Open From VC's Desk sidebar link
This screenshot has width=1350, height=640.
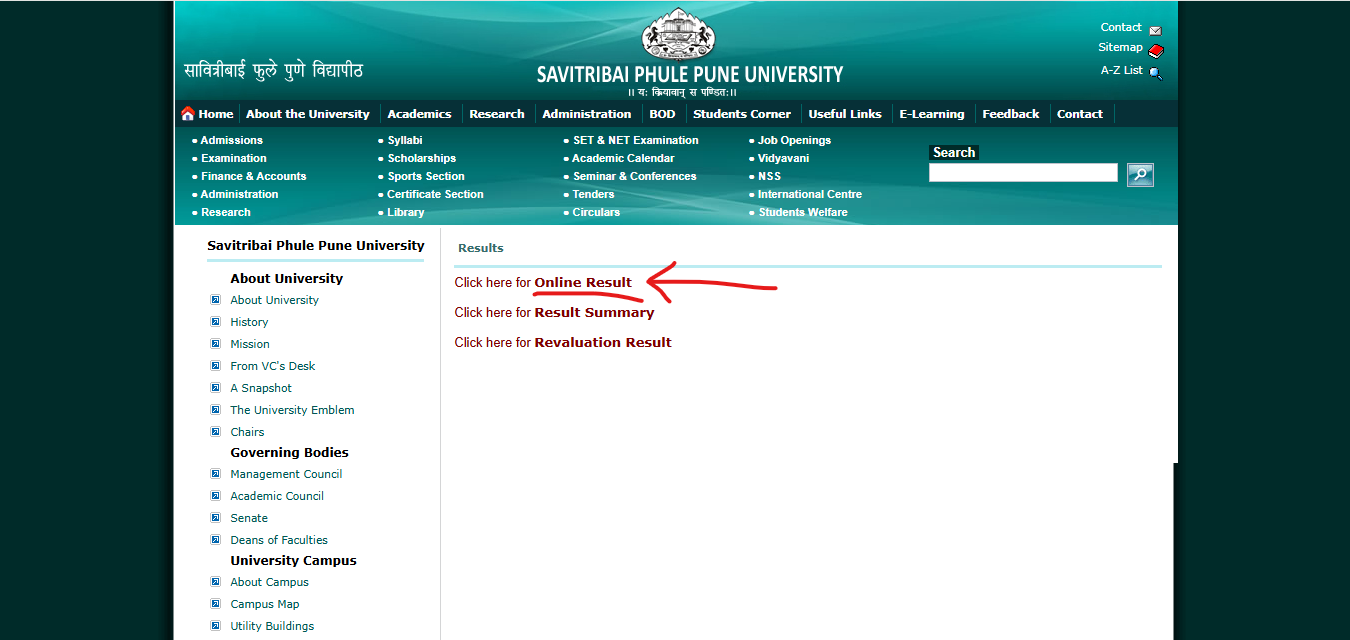pos(273,366)
